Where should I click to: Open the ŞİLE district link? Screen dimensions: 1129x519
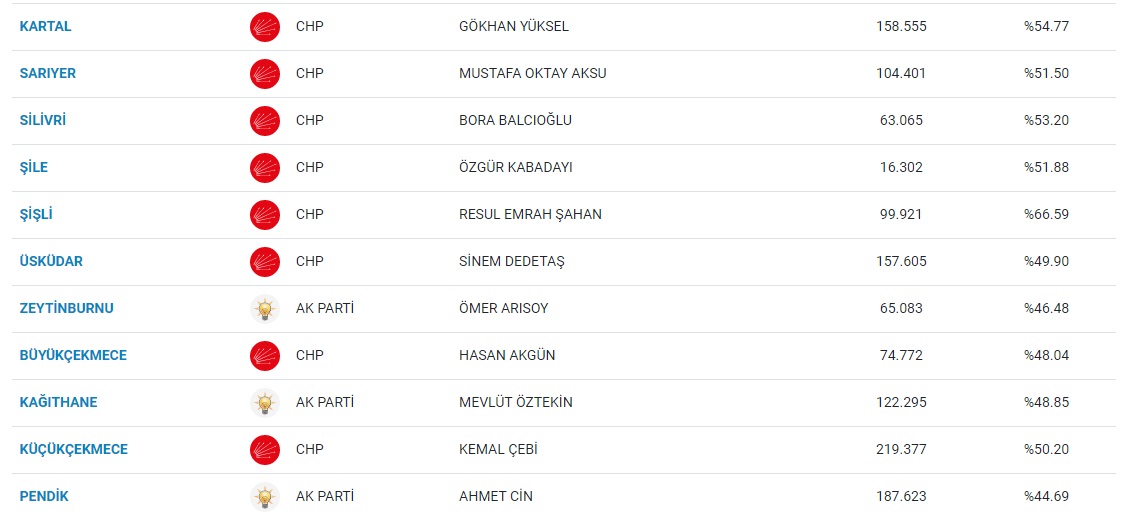[34, 167]
